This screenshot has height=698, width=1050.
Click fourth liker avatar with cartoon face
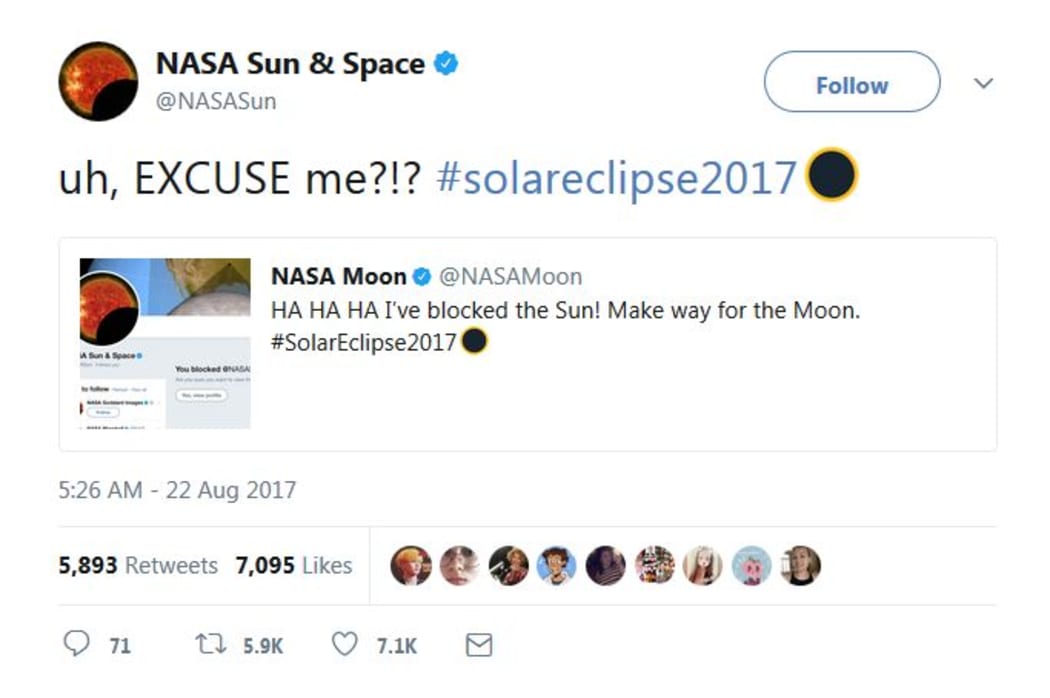(x=556, y=565)
